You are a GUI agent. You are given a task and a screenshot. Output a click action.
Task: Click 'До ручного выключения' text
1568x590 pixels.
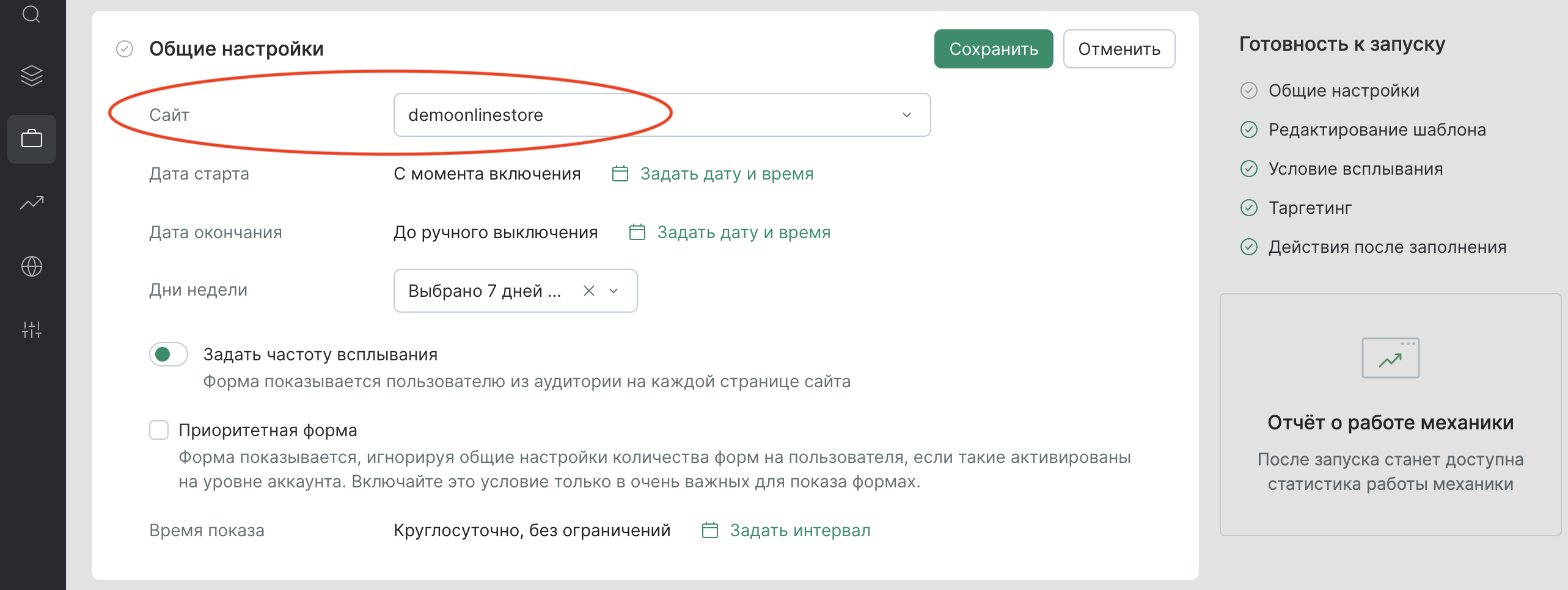click(496, 232)
